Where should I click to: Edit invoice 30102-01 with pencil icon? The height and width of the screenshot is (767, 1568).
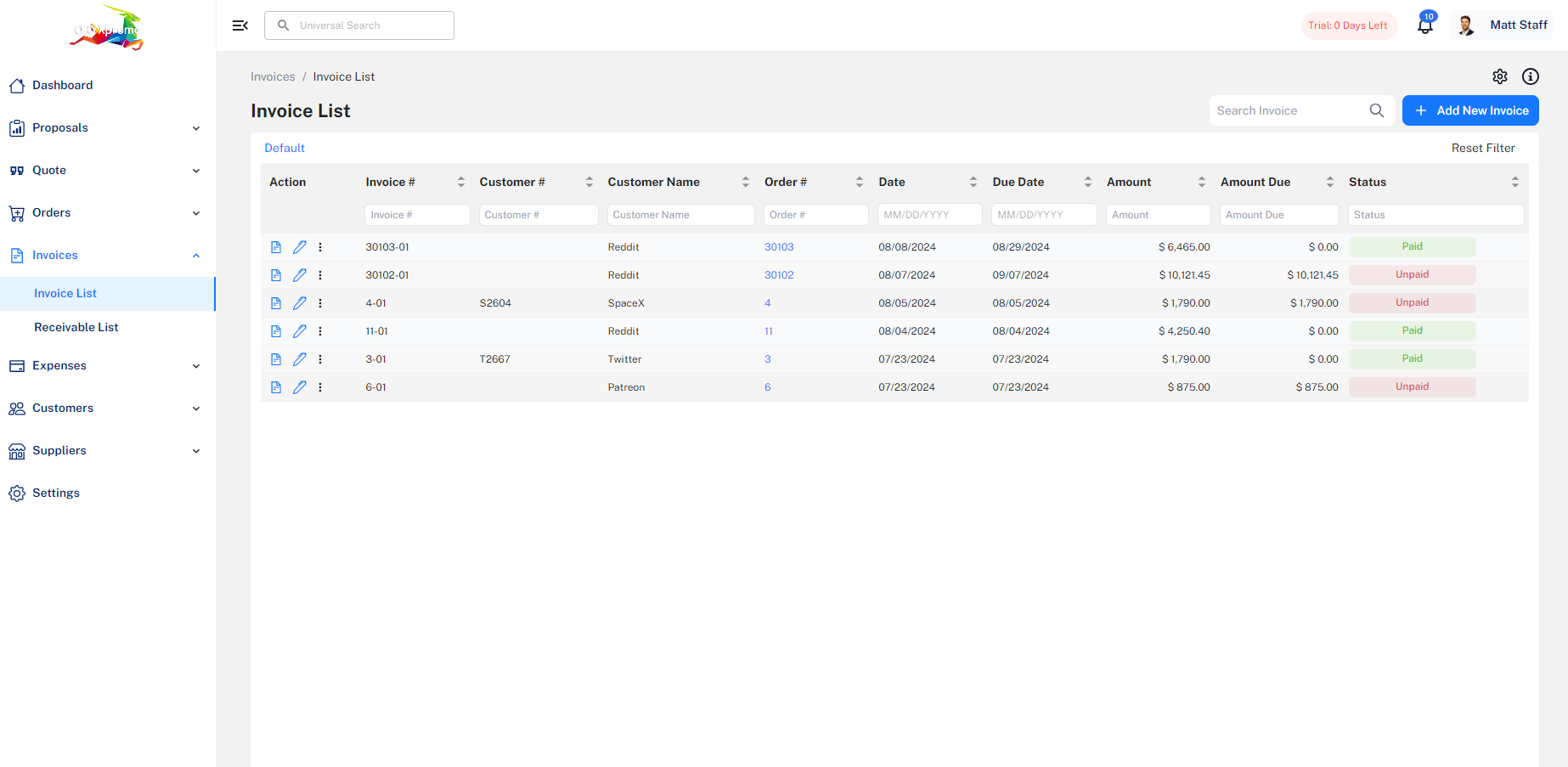click(x=300, y=275)
